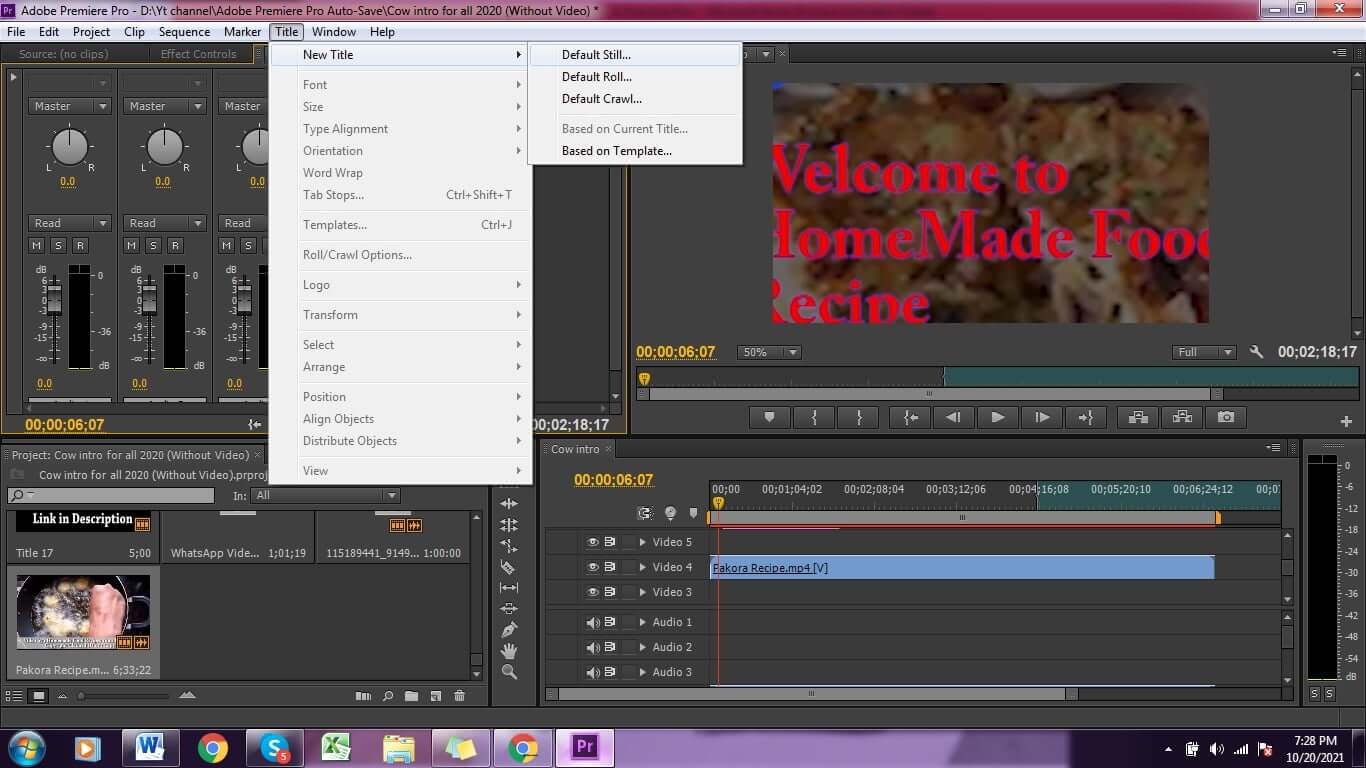Open first Master output dropdown
1366x768 pixels.
click(x=69, y=106)
